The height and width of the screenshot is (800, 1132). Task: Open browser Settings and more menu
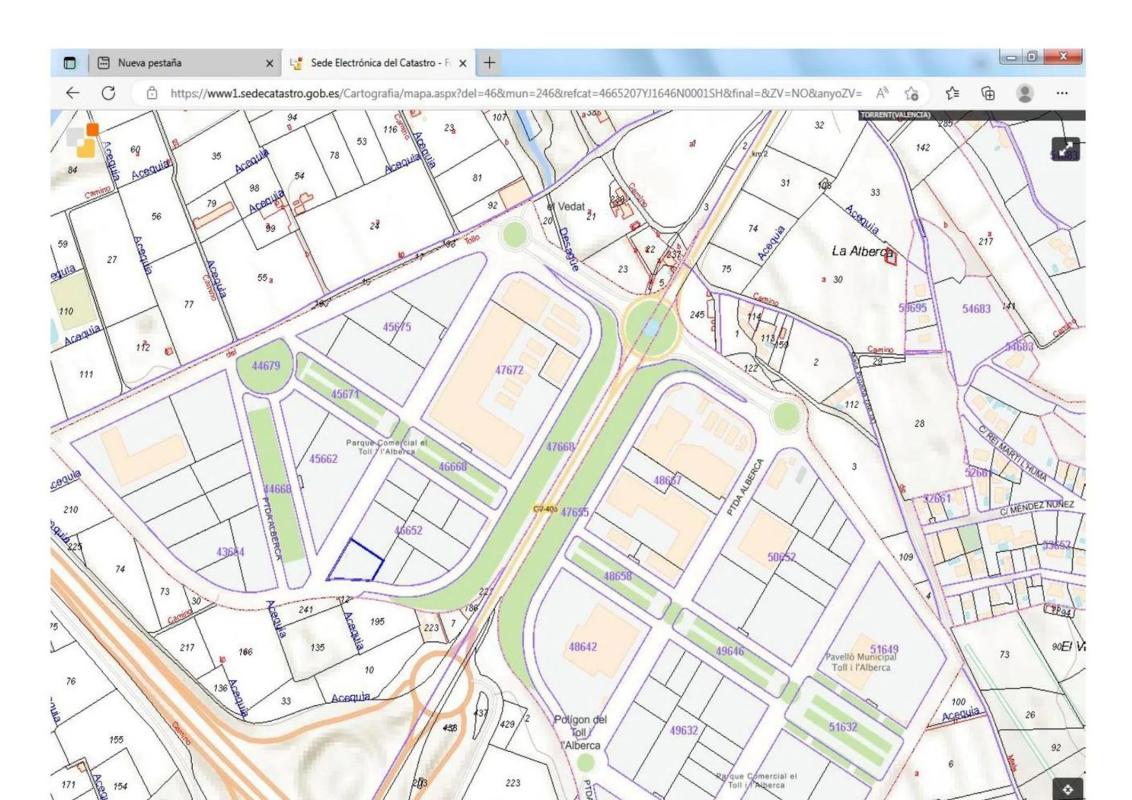[1062, 93]
